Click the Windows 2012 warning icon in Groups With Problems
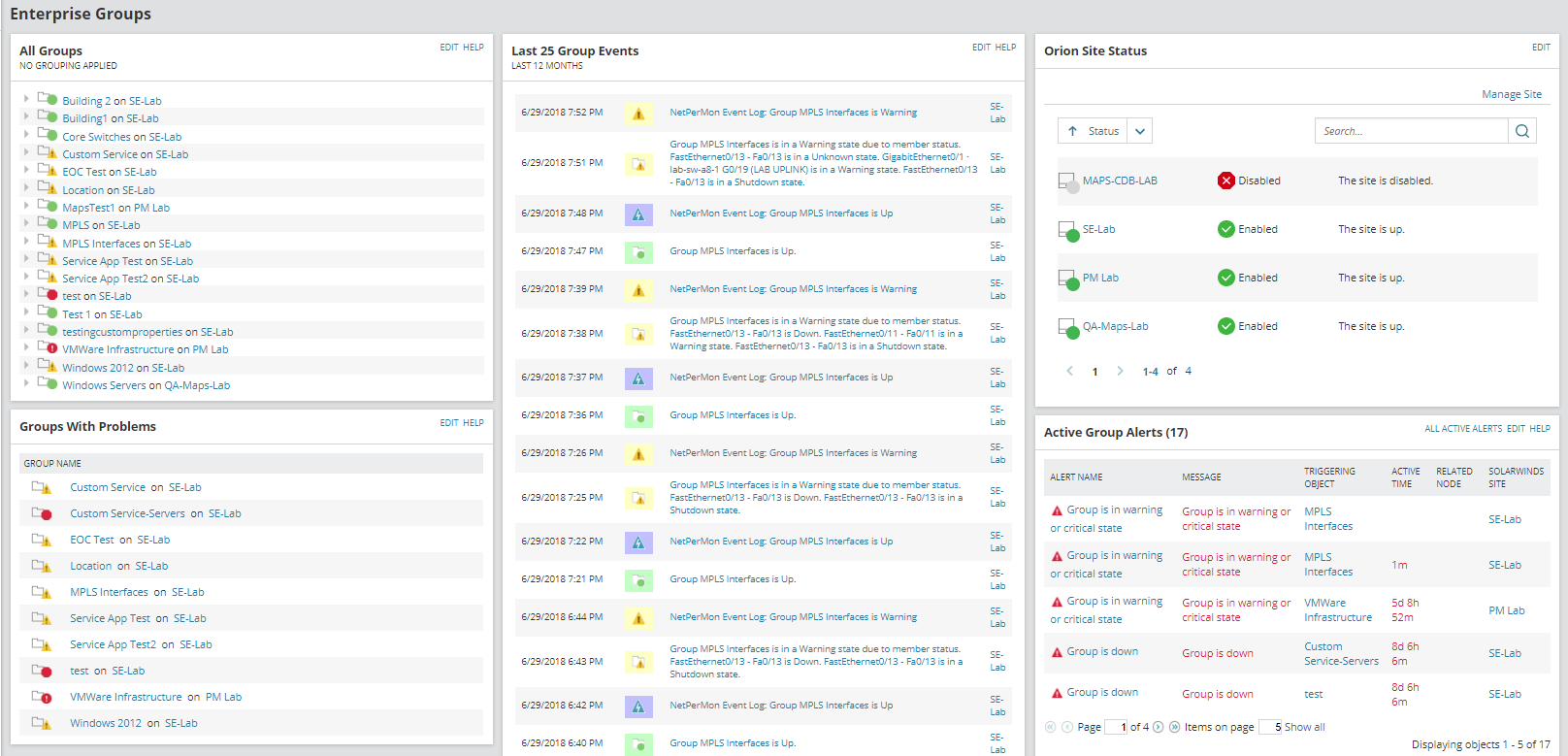 pos(42,723)
